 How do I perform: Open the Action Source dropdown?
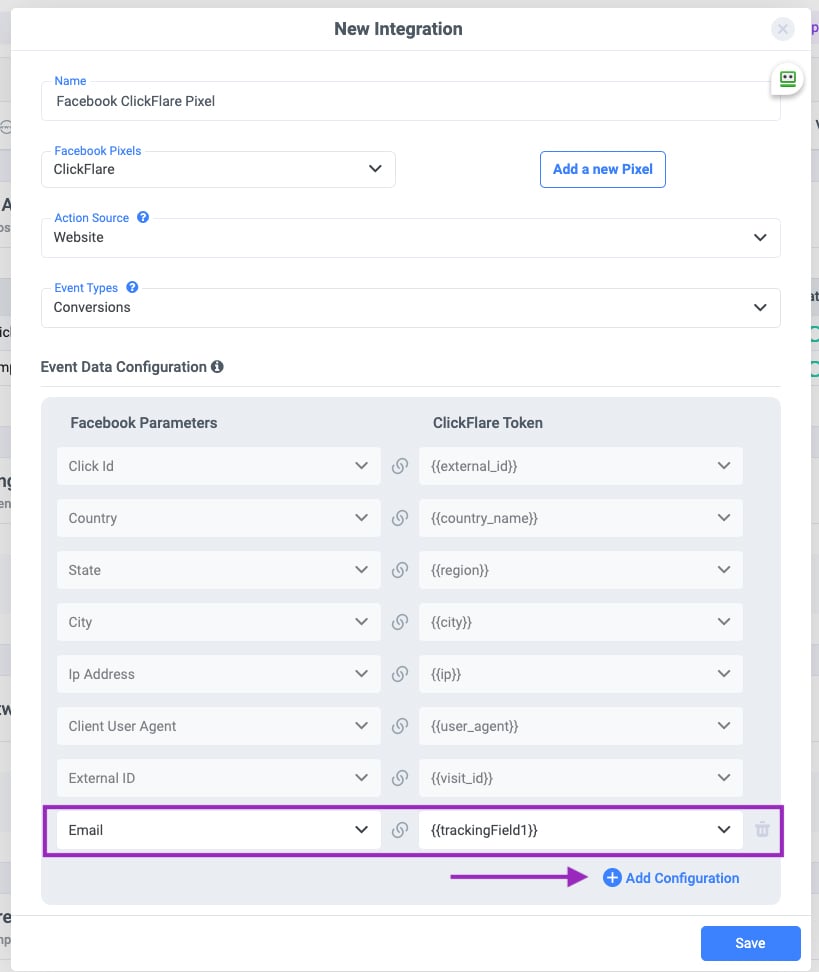pos(410,237)
